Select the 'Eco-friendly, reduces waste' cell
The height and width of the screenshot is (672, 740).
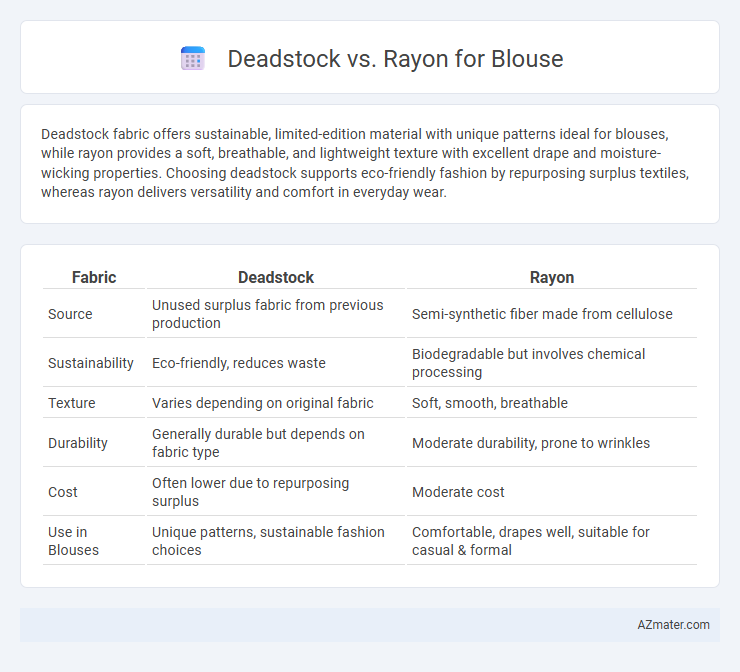pyautogui.click(x=276, y=363)
